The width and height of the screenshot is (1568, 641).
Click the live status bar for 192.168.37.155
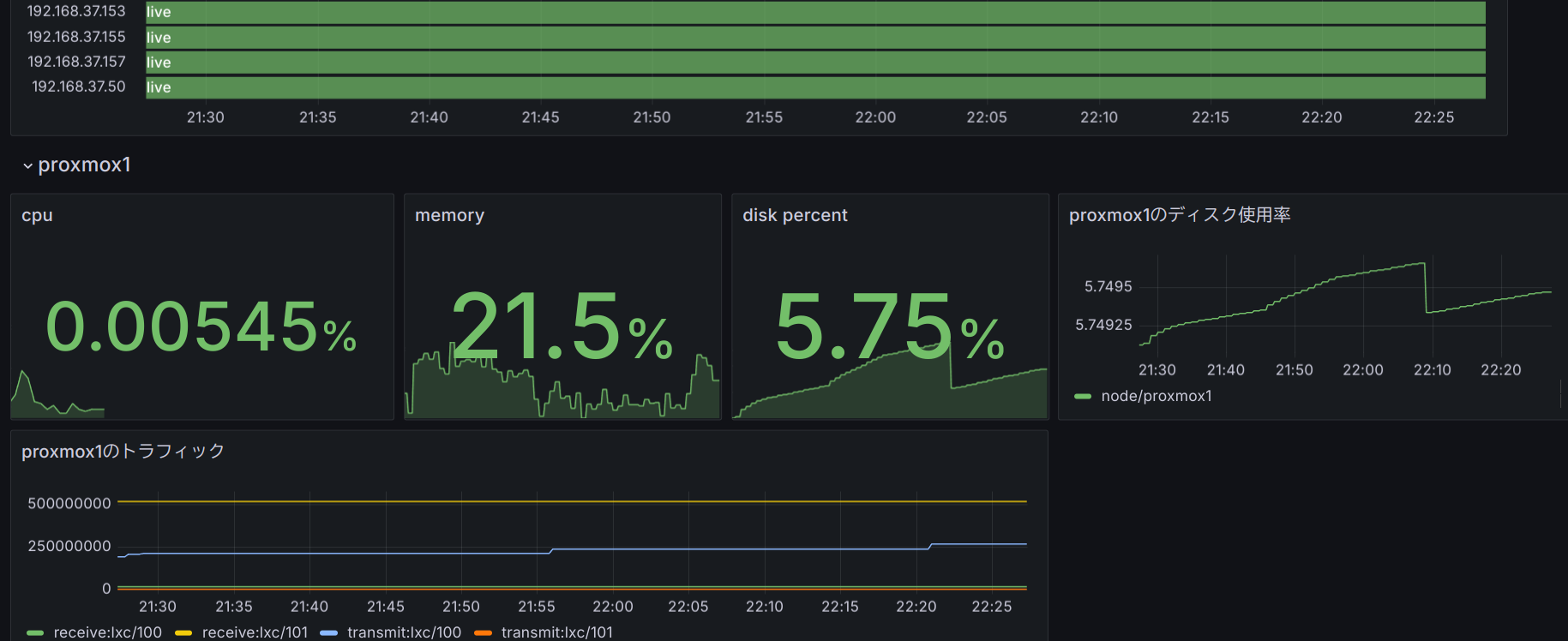tap(815, 37)
